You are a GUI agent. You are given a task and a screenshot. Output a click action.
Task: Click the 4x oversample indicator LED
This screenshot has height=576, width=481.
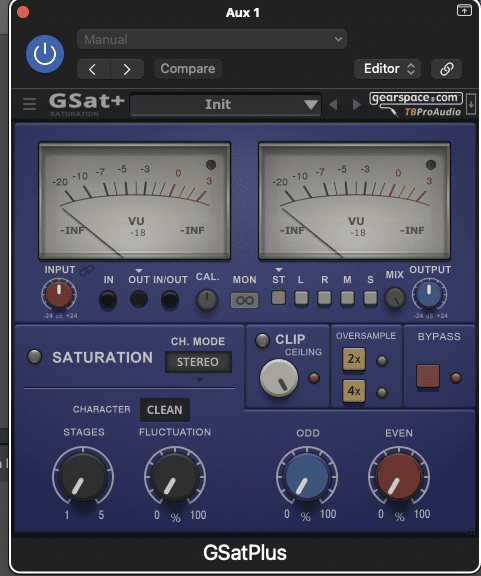382,393
